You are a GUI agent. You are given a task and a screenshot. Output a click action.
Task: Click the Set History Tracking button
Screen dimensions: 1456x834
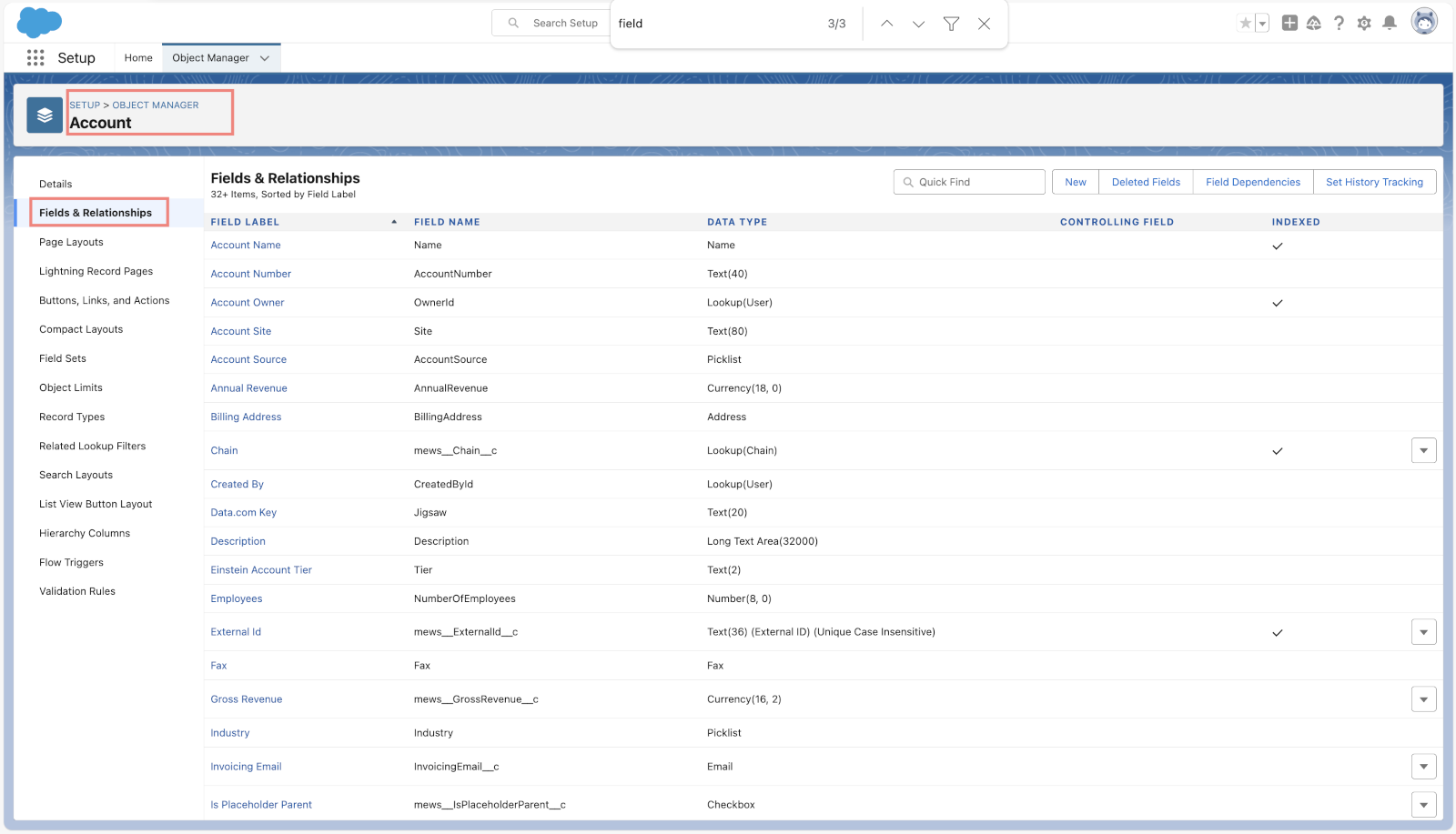pyautogui.click(x=1374, y=182)
